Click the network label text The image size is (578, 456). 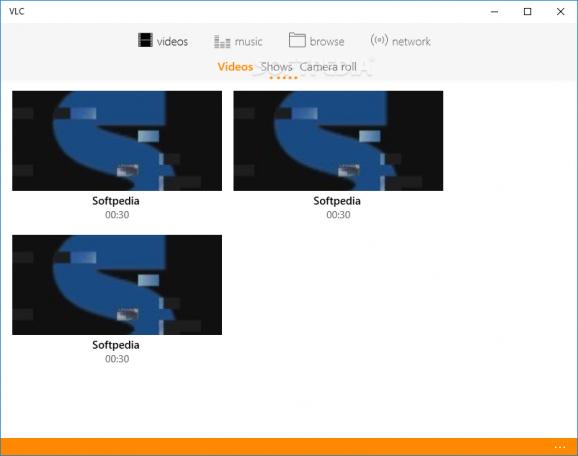point(411,41)
